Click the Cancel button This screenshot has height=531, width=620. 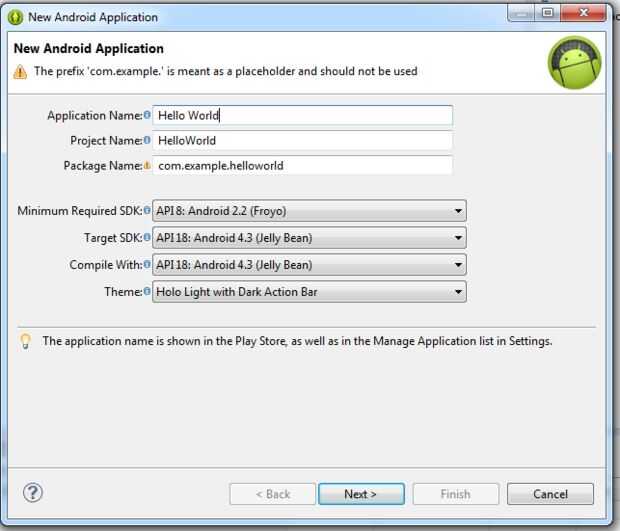[x=550, y=494]
